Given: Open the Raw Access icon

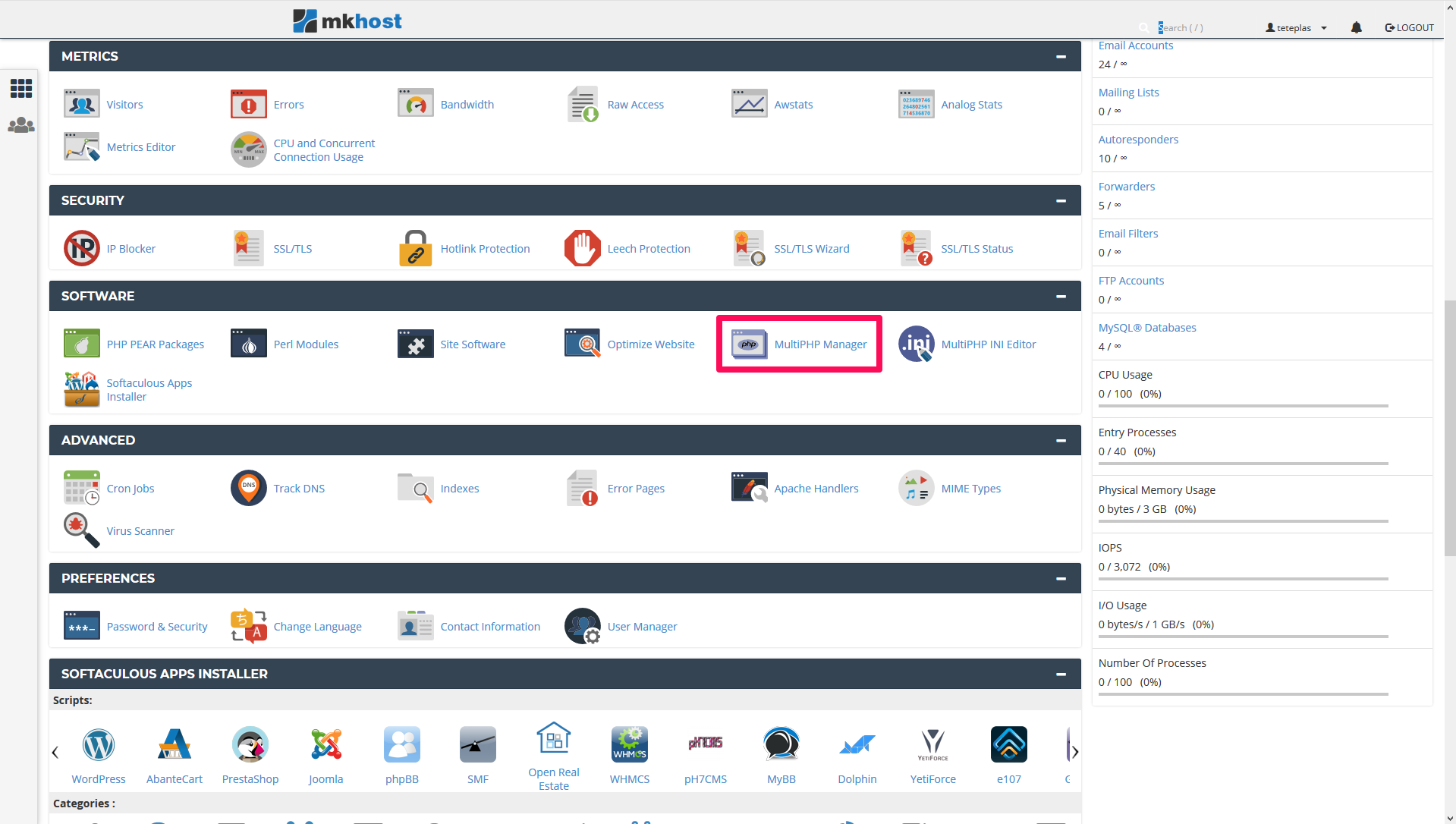Looking at the screenshot, I should click(583, 104).
